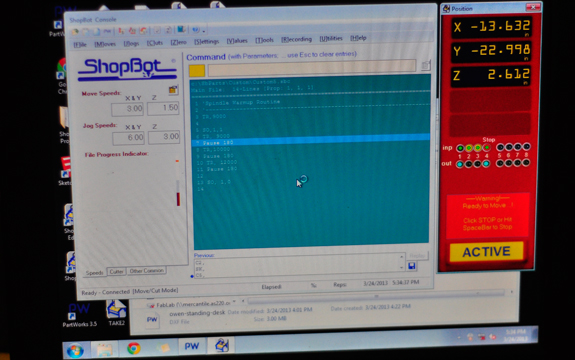Click the blue help icon in toolbar
This screenshot has width=575, height=360.
[195, 30]
